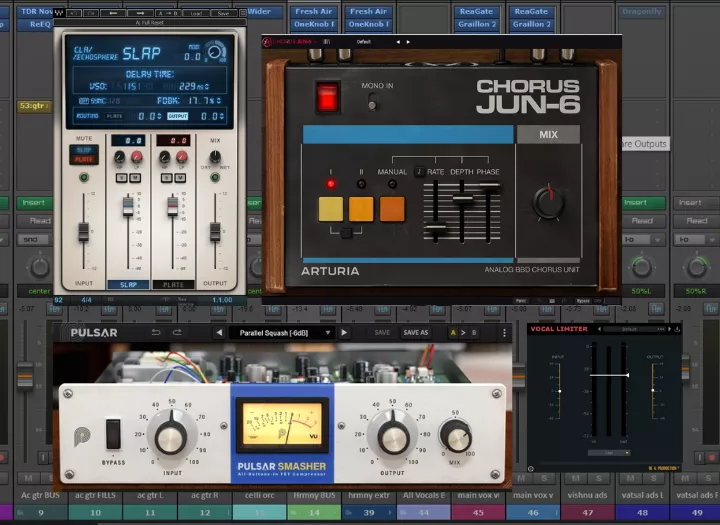720x525 pixels.
Task: Select the next Chorus JUN-6 preset
Action: [x=408, y=42]
